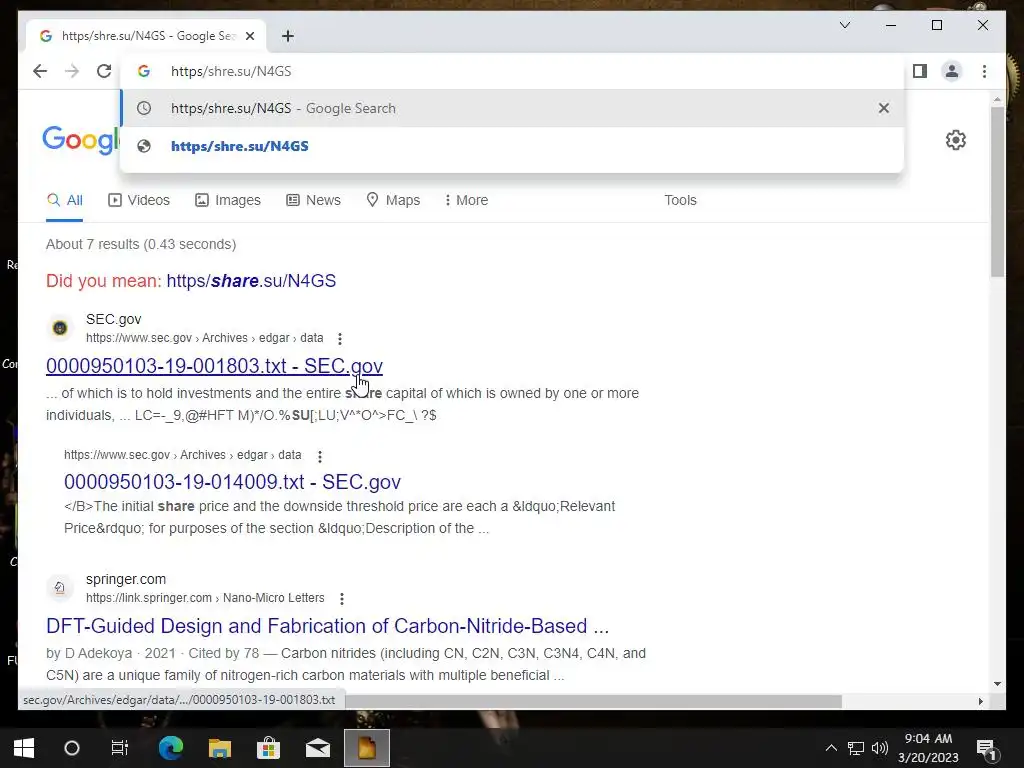Viewport: 1024px width, 768px height.
Task: Click the 'Did you mean' share.su suggestion
Action: [x=251, y=281]
